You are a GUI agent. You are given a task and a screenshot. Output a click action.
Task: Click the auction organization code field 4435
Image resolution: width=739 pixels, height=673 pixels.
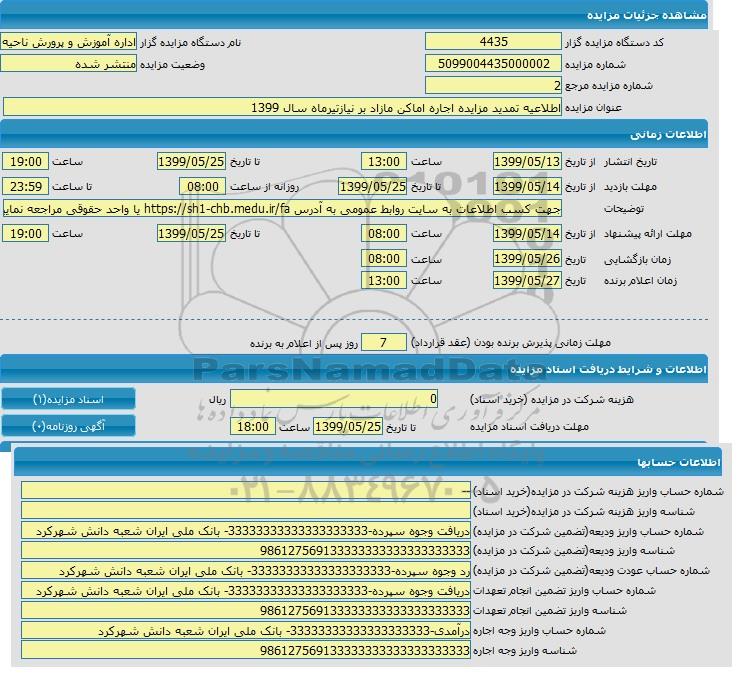(x=493, y=41)
